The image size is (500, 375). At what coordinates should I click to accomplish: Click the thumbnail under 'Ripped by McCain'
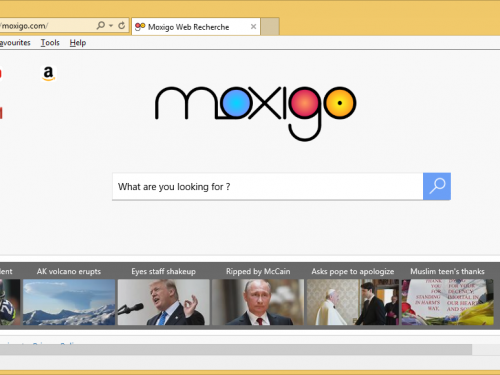pos(258,302)
